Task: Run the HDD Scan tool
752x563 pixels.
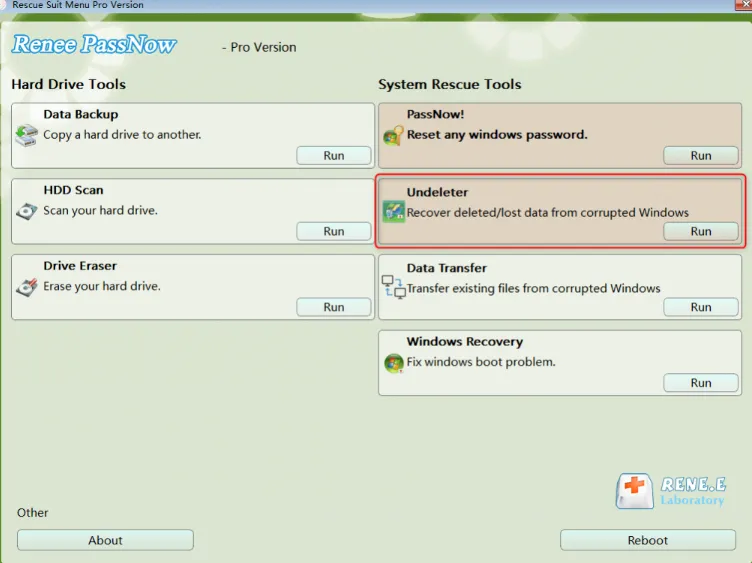Action: click(x=334, y=231)
